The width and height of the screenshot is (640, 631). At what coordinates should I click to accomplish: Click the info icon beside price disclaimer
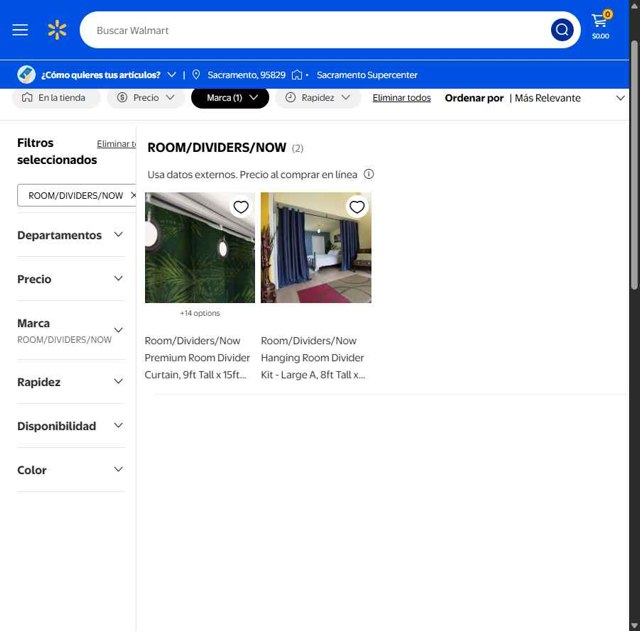click(369, 174)
